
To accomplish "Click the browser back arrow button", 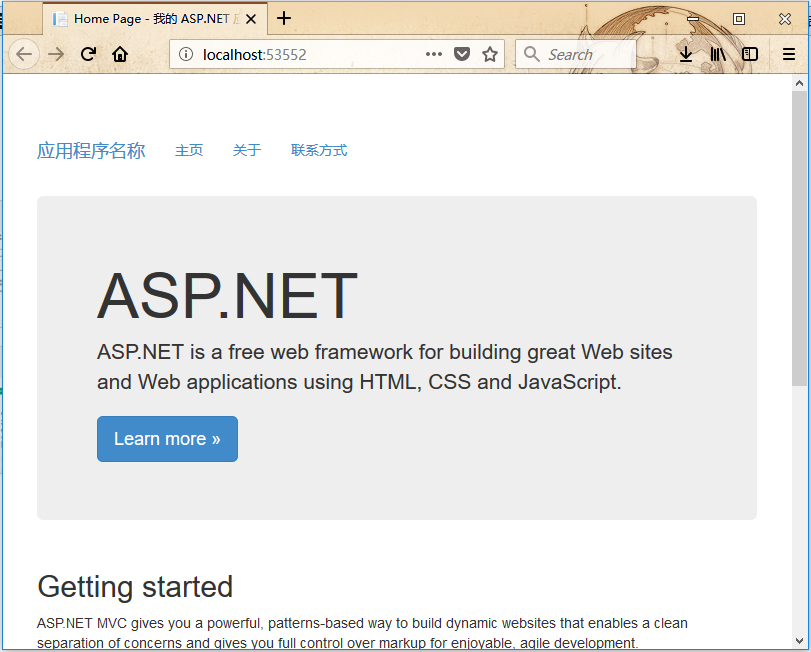I will point(24,54).
